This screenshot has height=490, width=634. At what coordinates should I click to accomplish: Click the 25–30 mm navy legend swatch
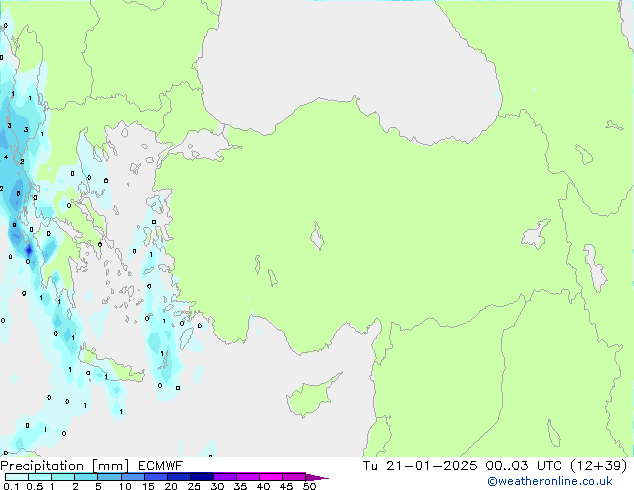[201, 477]
